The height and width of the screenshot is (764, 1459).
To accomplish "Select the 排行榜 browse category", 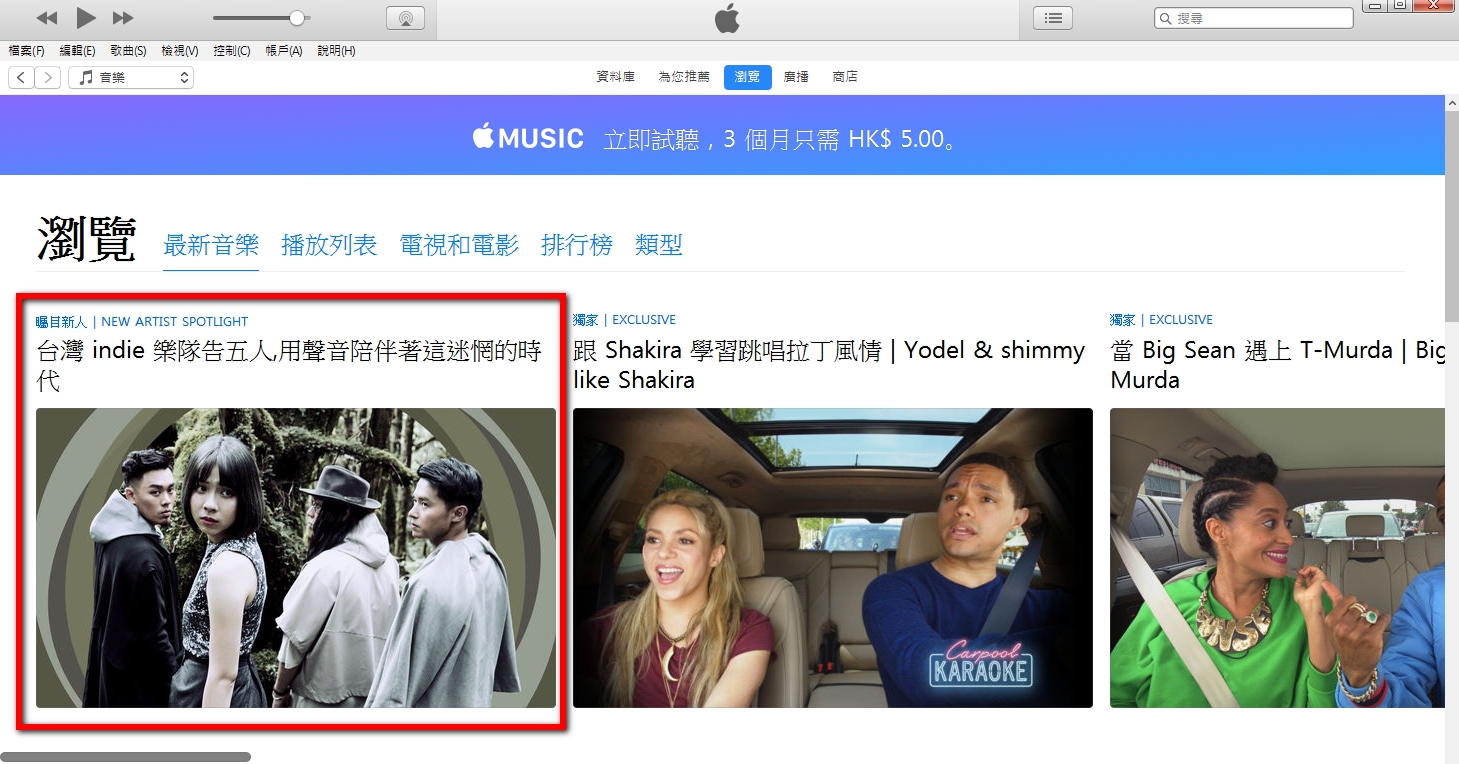I will click(576, 245).
